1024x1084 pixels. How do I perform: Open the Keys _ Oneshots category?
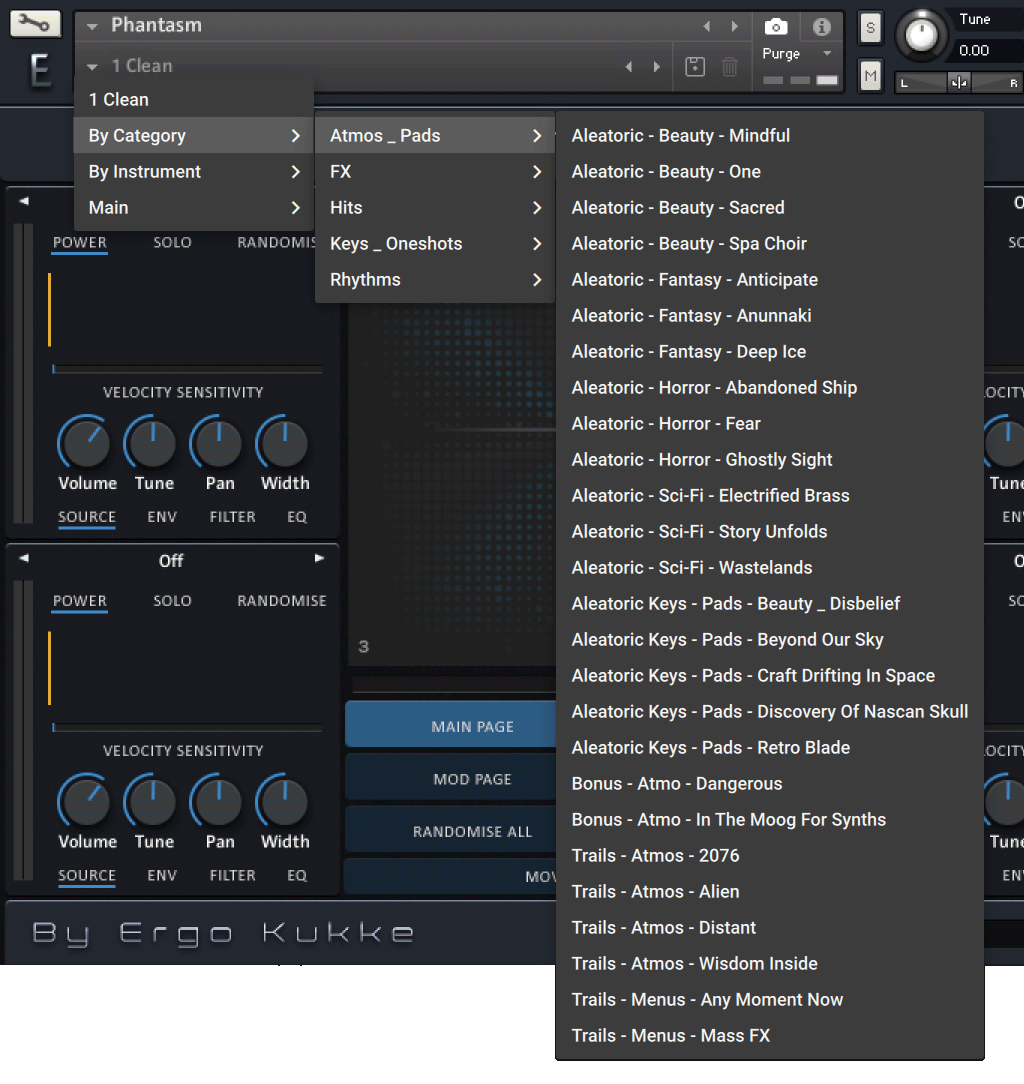435,243
